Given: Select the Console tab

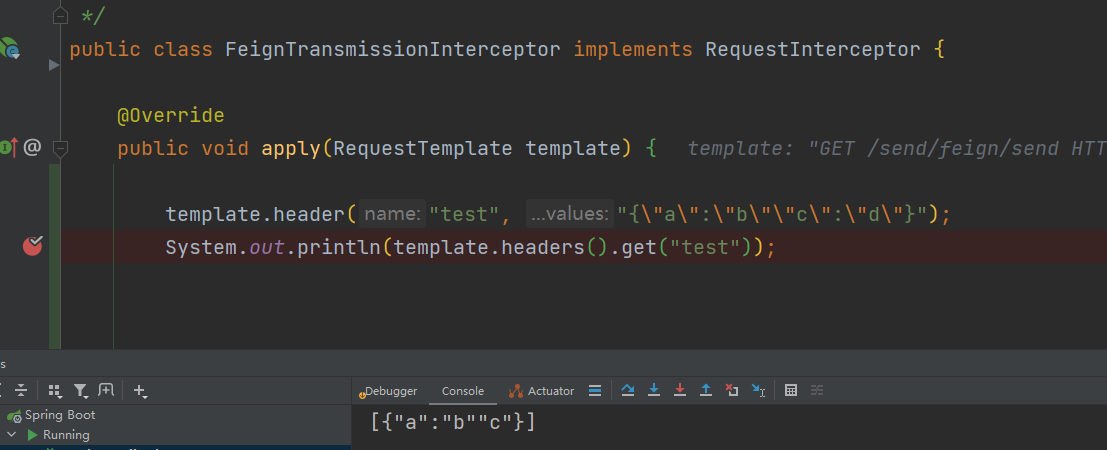Looking at the screenshot, I should (463, 391).
